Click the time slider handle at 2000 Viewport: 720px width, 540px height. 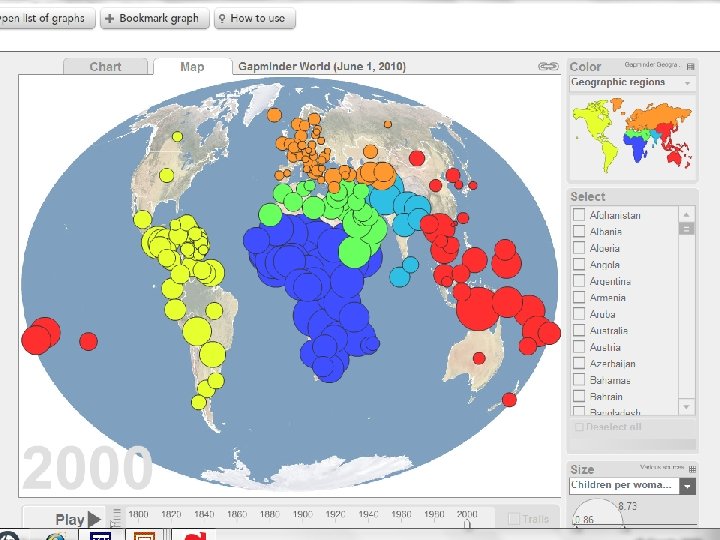(x=467, y=524)
